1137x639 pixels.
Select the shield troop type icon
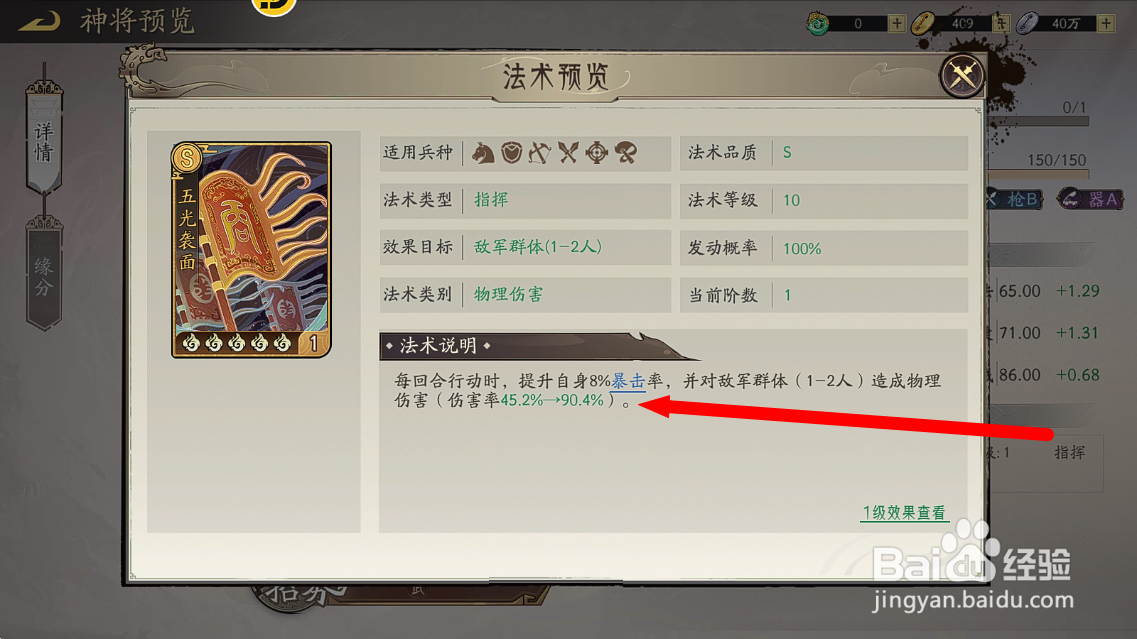point(512,153)
